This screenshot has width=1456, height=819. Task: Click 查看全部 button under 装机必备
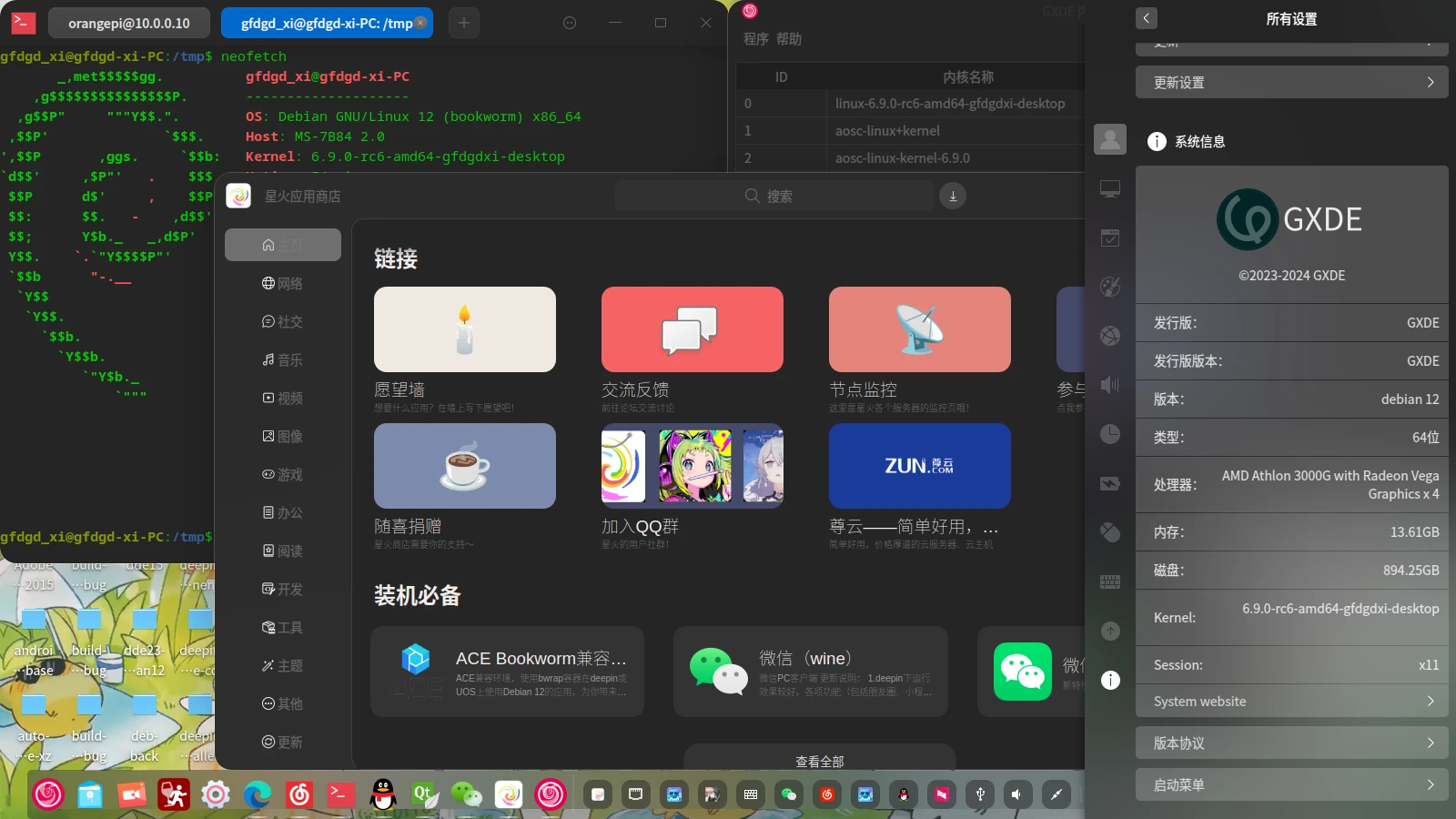tap(819, 761)
